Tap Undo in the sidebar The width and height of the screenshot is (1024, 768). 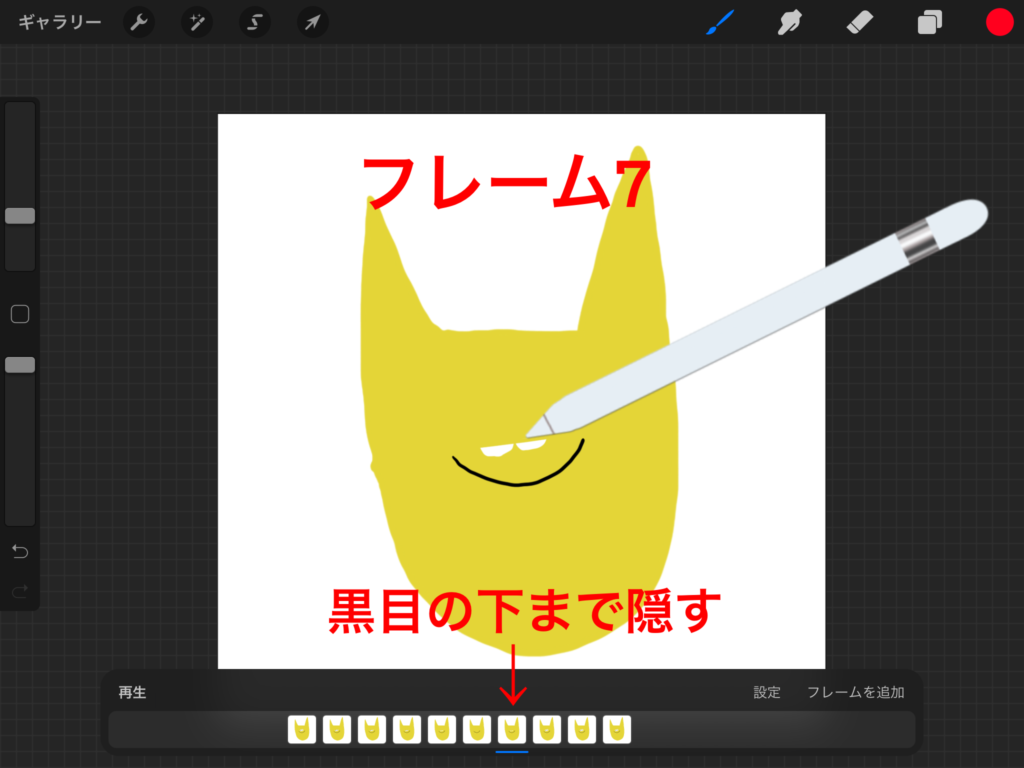[x=19, y=550]
